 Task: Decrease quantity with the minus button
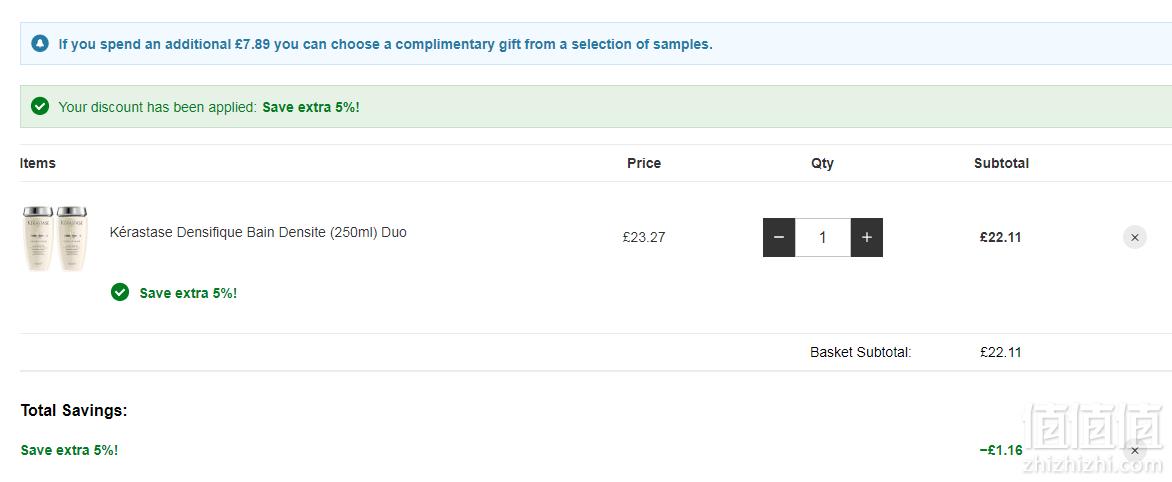tap(779, 238)
